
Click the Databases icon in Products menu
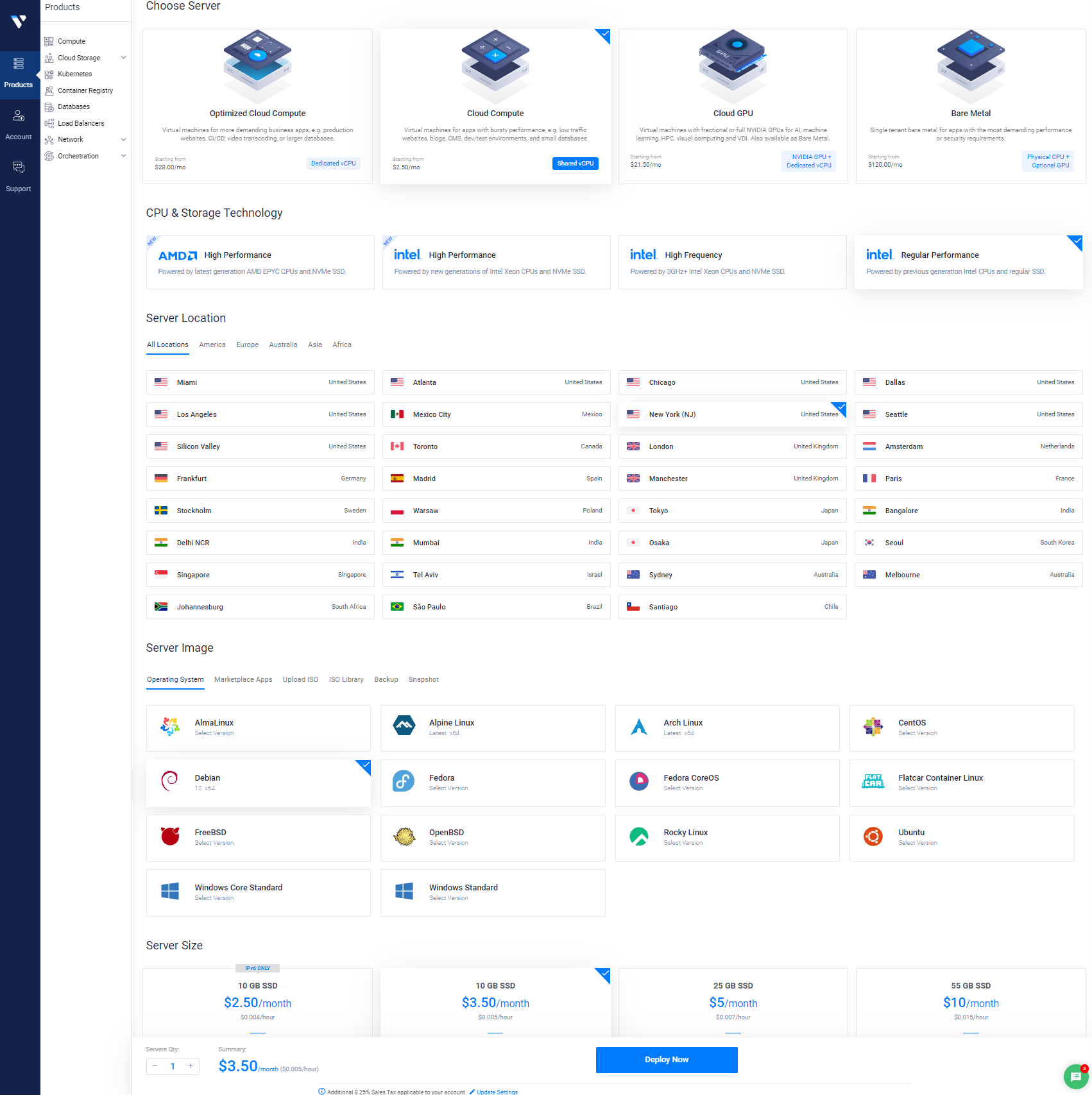click(49, 107)
